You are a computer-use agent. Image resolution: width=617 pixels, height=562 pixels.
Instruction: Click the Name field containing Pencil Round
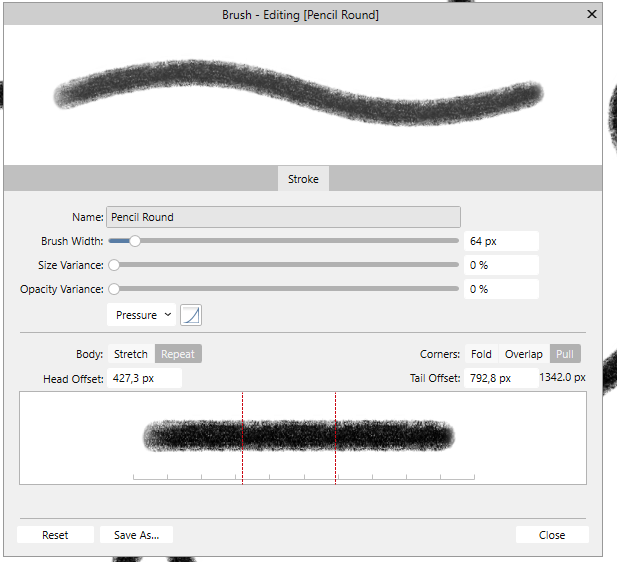[283, 217]
